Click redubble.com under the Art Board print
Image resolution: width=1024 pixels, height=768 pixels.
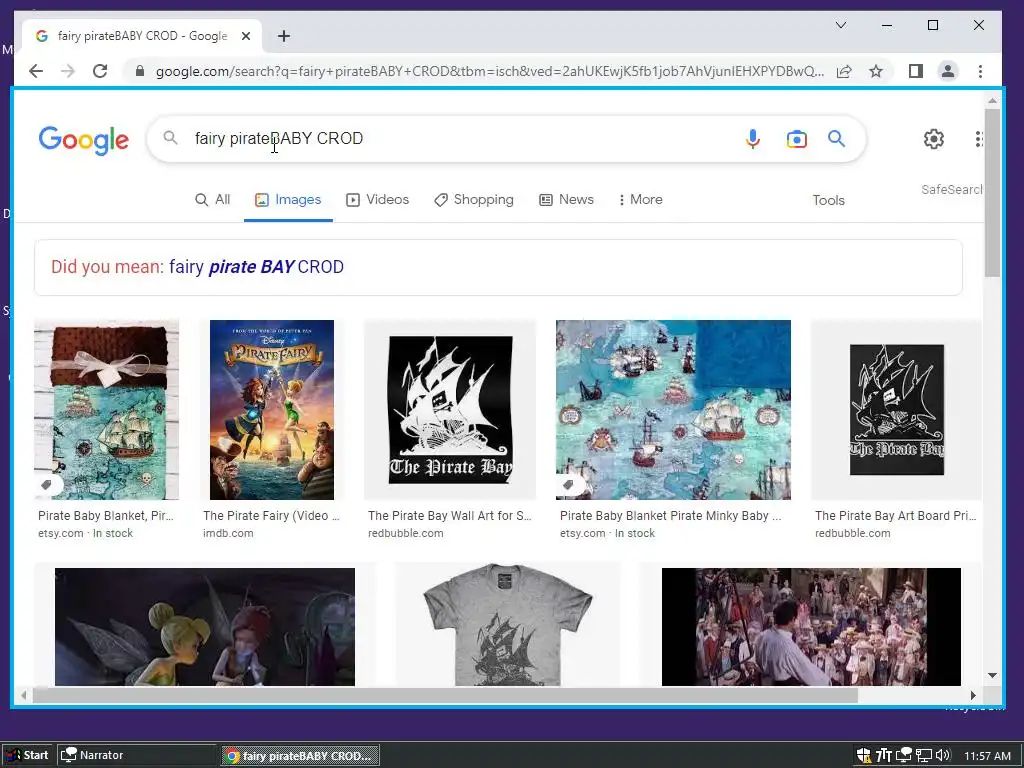852,534
